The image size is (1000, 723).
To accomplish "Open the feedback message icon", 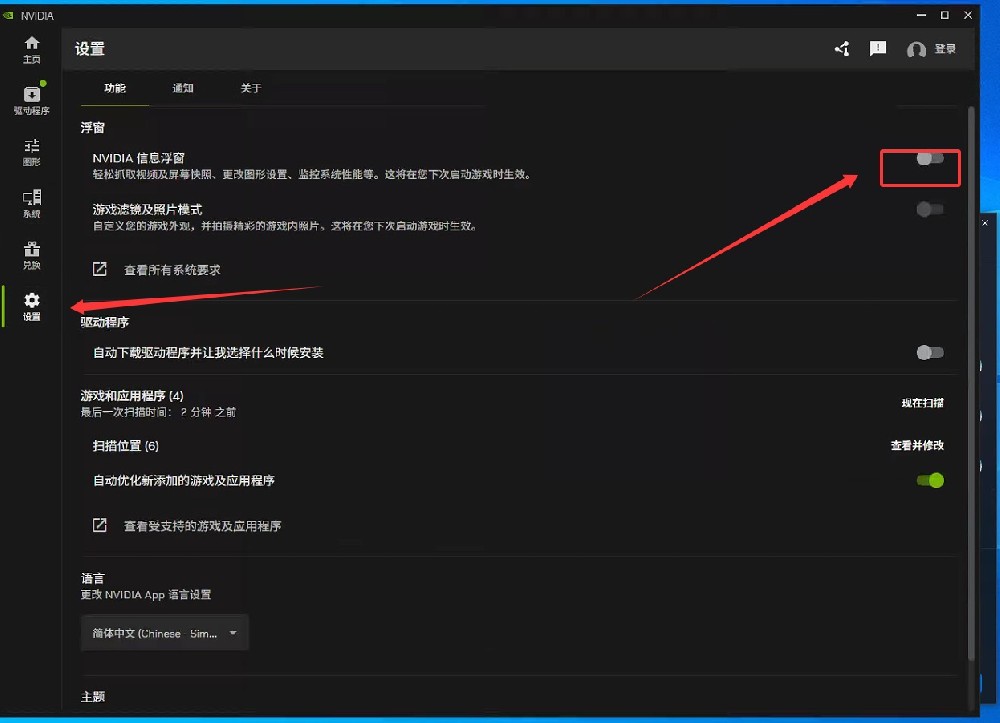I will coord(878,49).
